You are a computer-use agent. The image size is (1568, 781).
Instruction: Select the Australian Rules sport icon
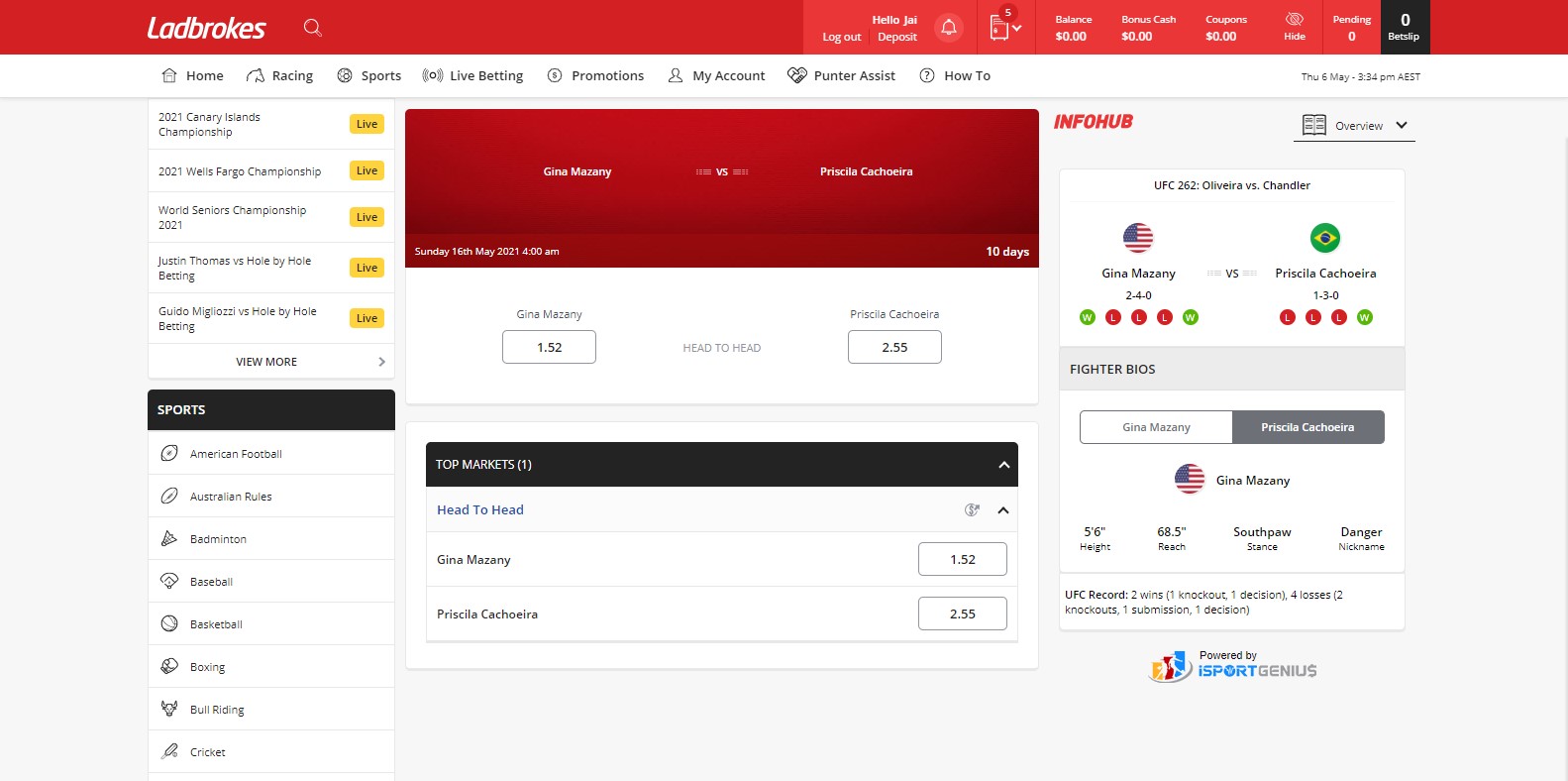[x=169, y=497]
